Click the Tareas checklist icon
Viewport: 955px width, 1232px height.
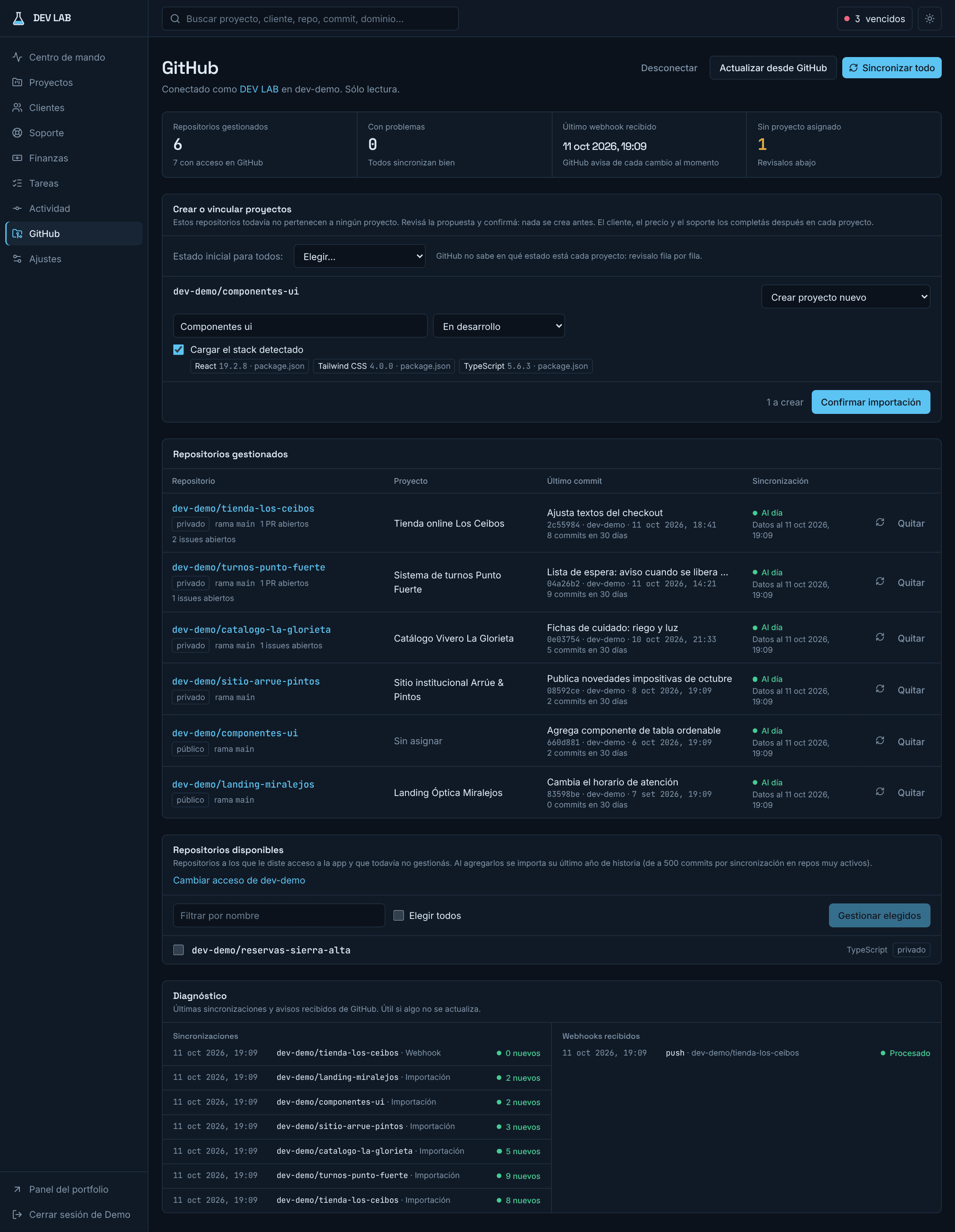18,184
